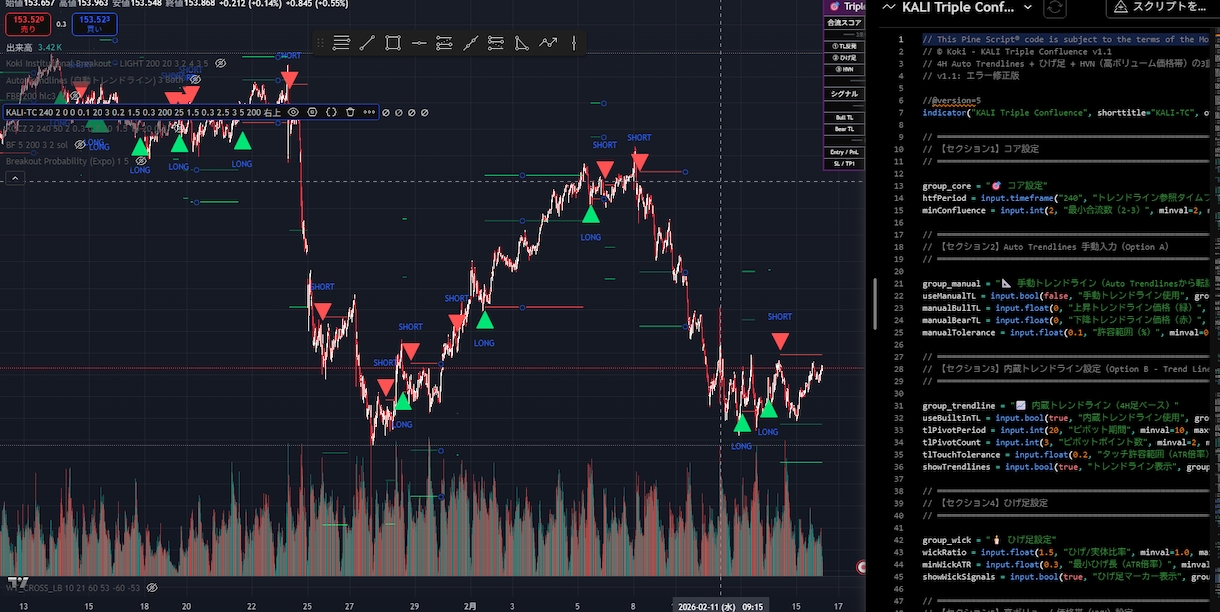Toggle KALI-TC indicator visibility eye

click(x=293, y=112)
